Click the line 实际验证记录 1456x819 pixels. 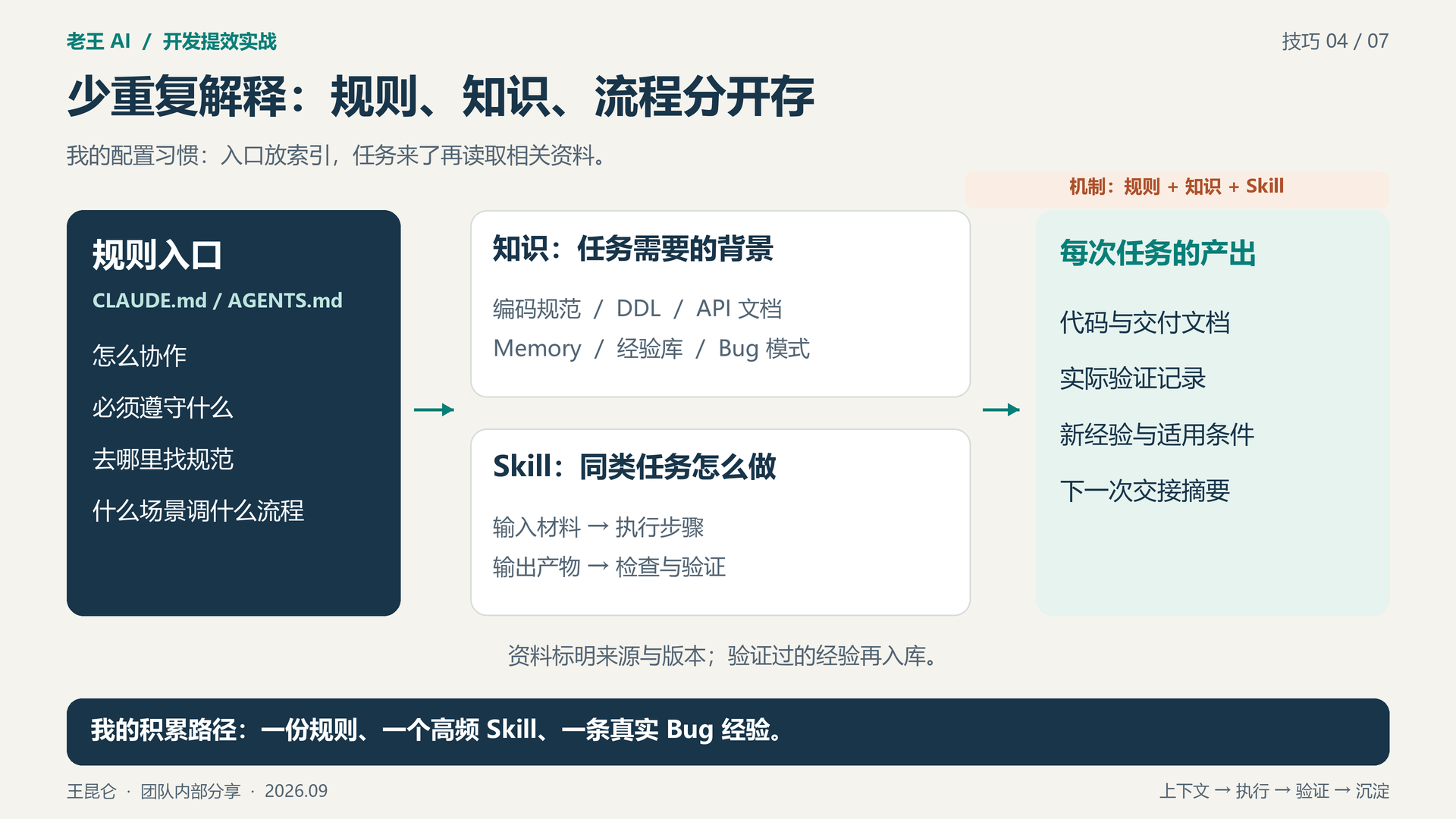pos(1133,378)
